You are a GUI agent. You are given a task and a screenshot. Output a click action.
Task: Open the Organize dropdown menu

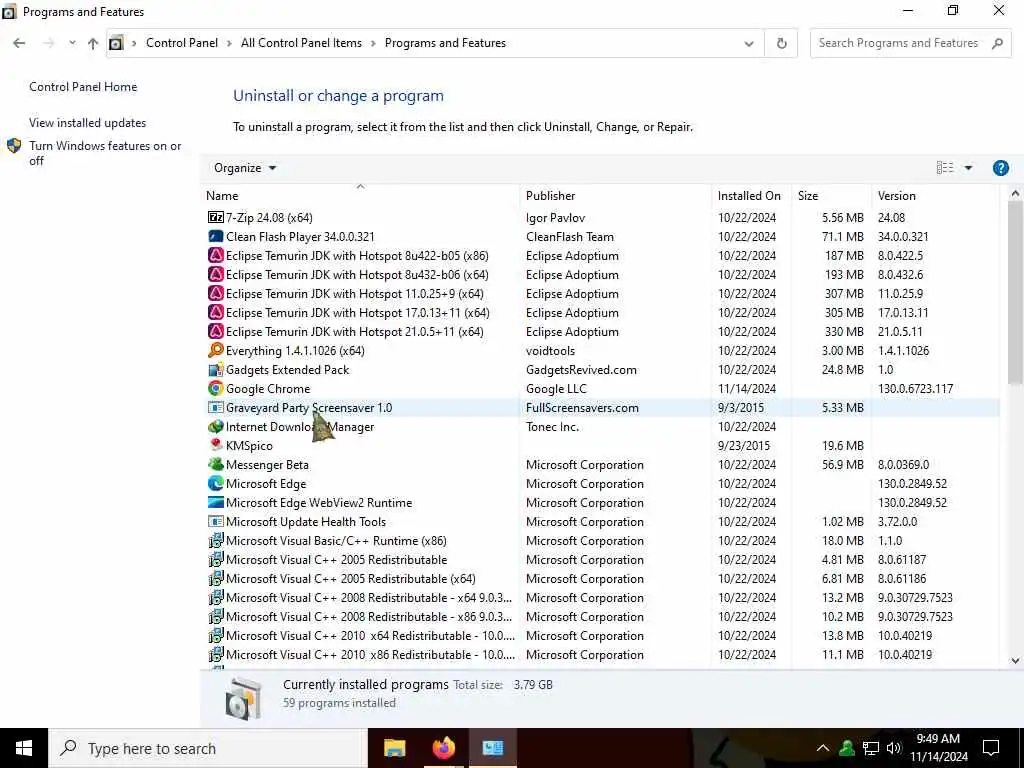point(245,168)
